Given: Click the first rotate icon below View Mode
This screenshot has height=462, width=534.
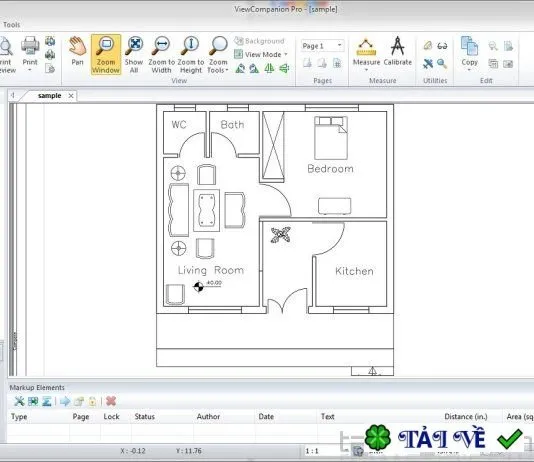Looking at the screenshot, I should (240, 68).
